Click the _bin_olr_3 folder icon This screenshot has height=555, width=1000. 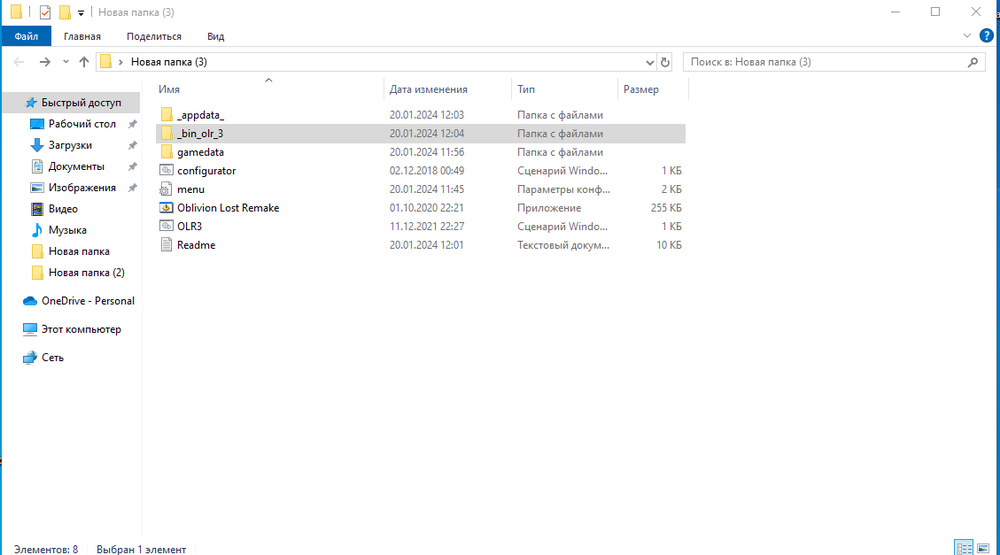(166, 133)
